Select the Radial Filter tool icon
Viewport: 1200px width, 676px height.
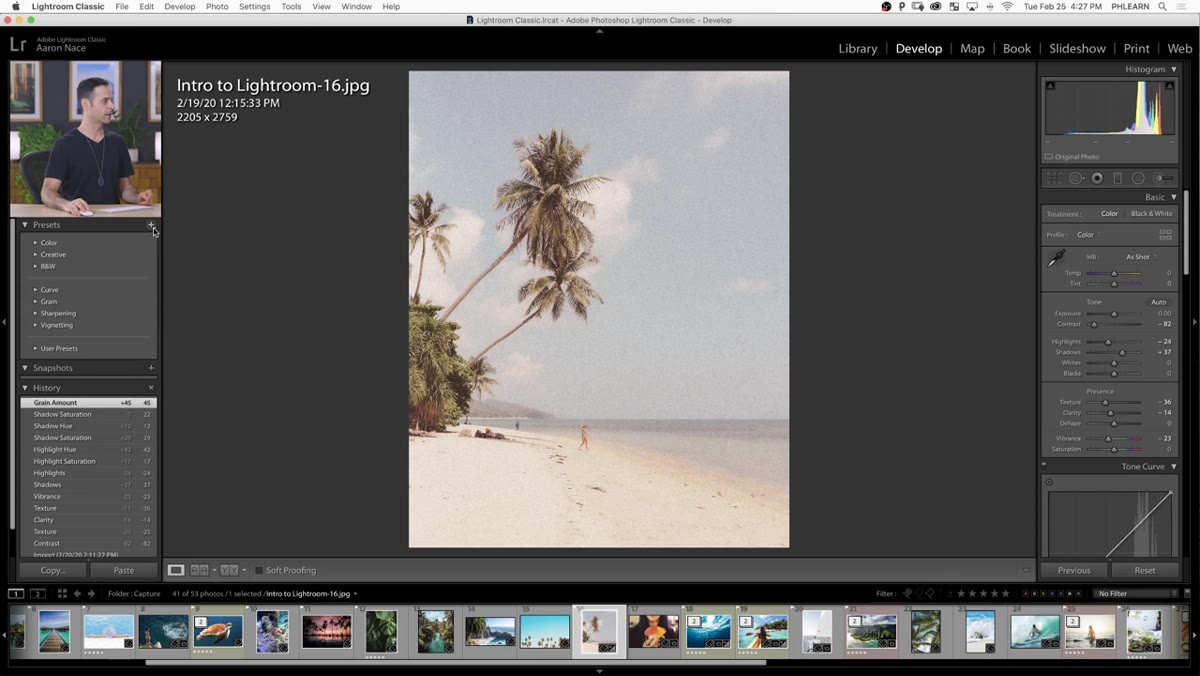tap(1138, 178)
